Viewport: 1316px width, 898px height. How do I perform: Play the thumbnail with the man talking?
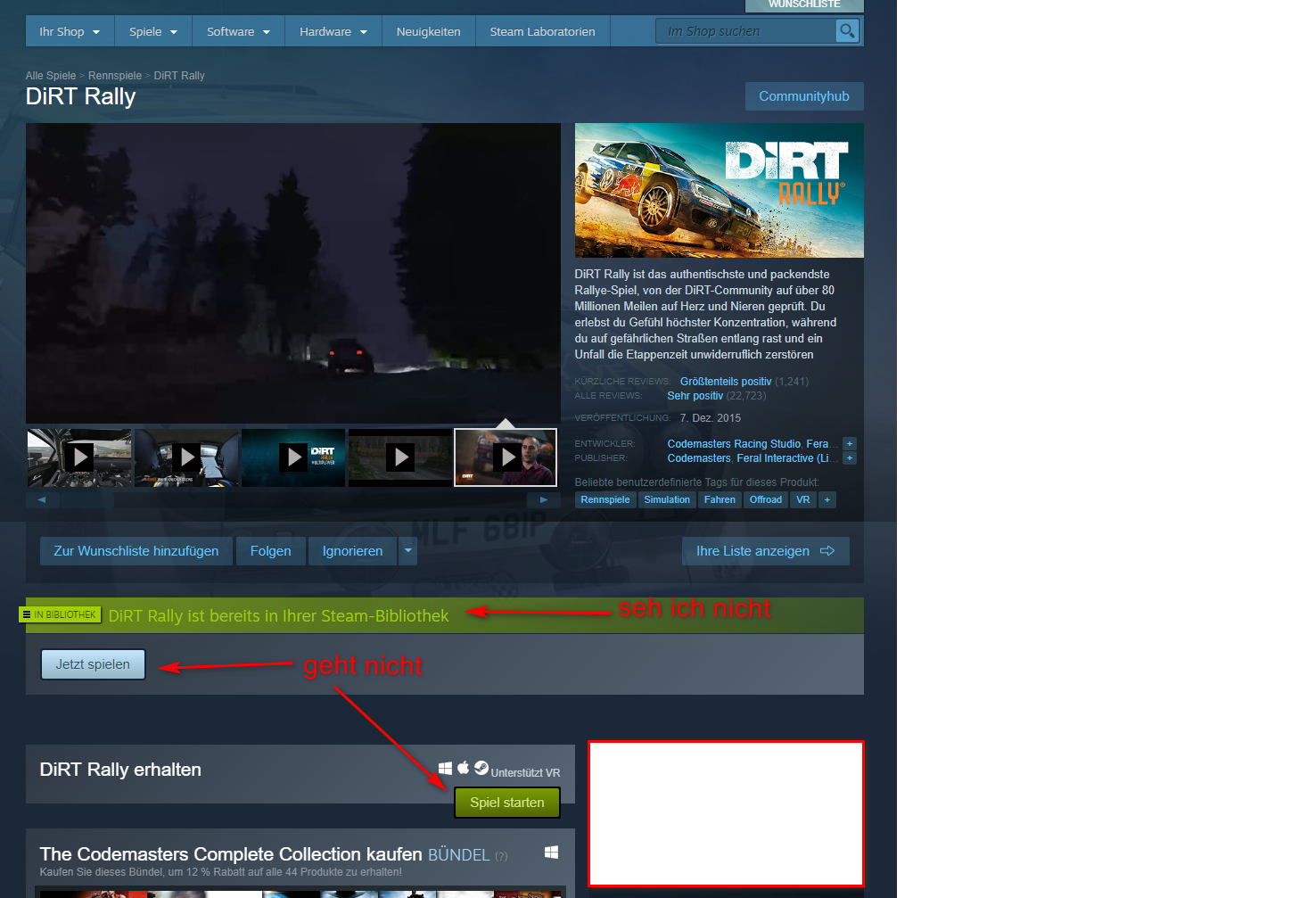(x=506, y=457)
